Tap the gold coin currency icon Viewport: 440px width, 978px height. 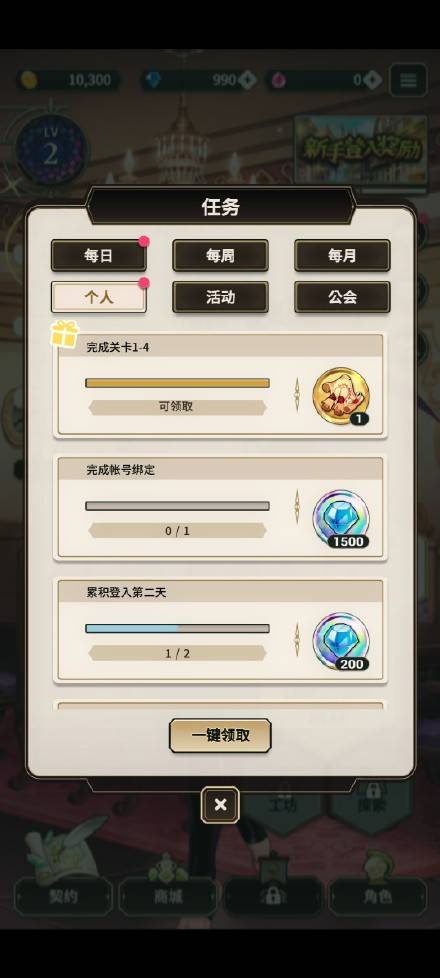29,80
